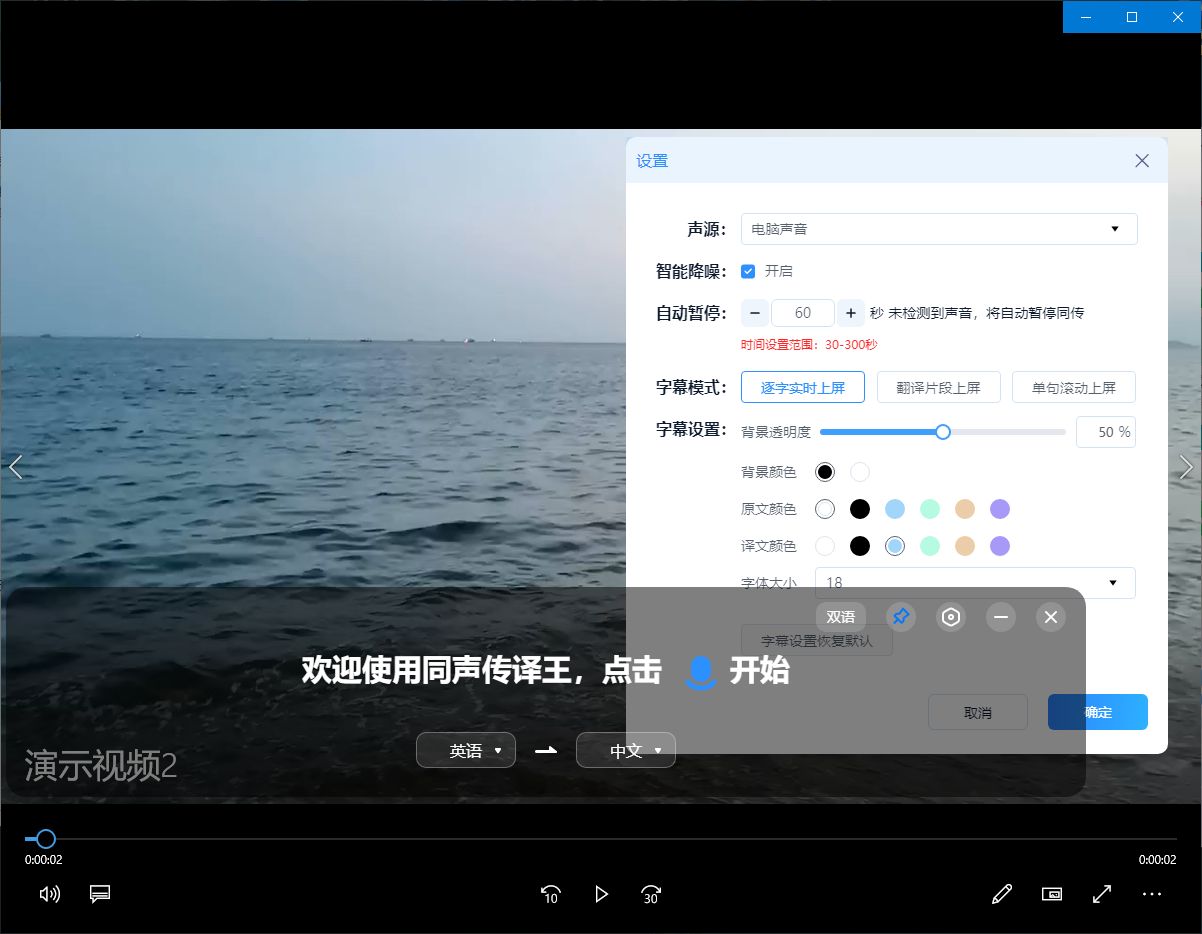The height and width of the screenshot is (934, 1202).
Task: Maximize the video player window
Action: coord(1132,16)
